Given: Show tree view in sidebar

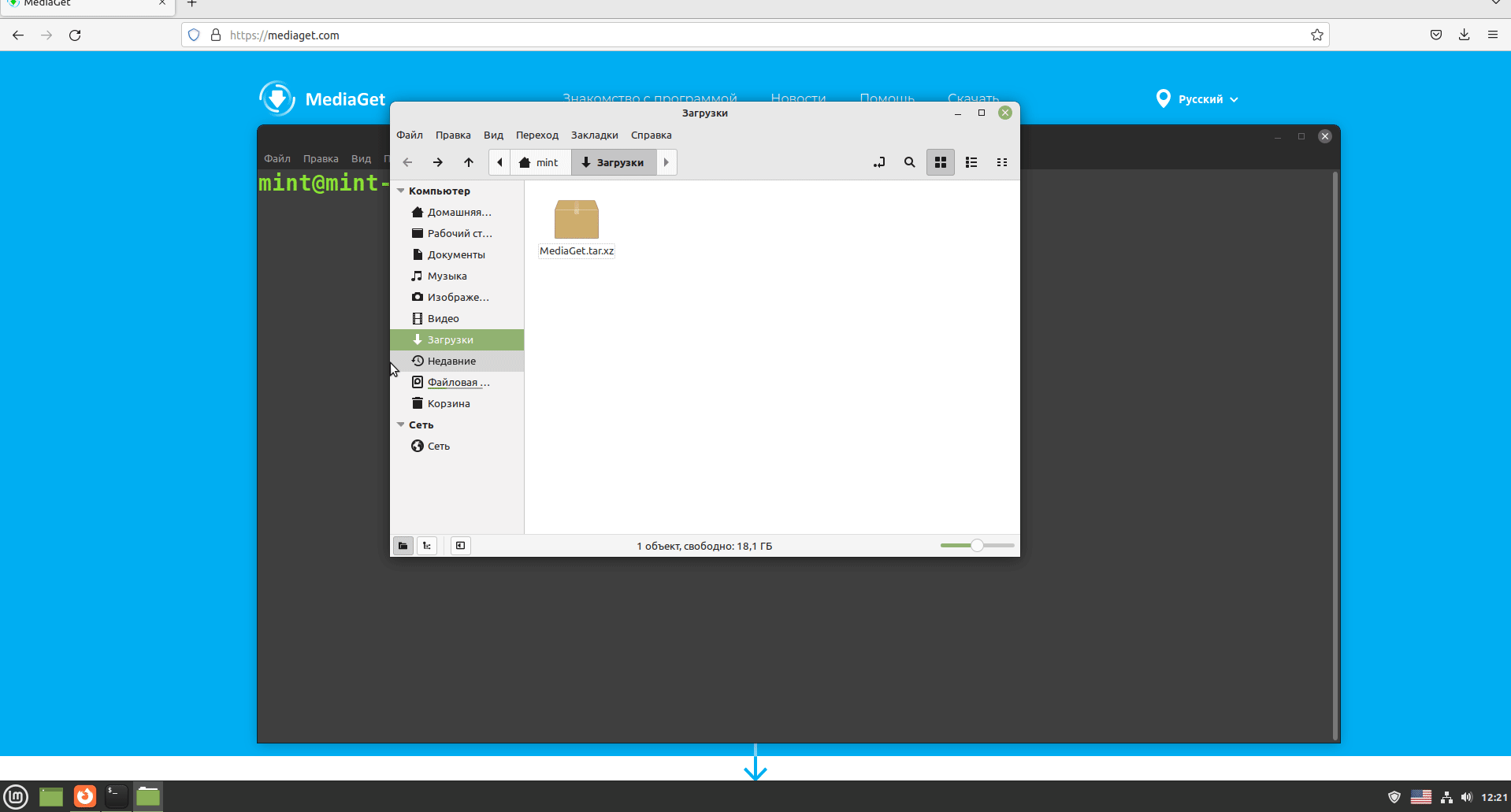Looking at the screenshot, I should (x=427, y=546).
